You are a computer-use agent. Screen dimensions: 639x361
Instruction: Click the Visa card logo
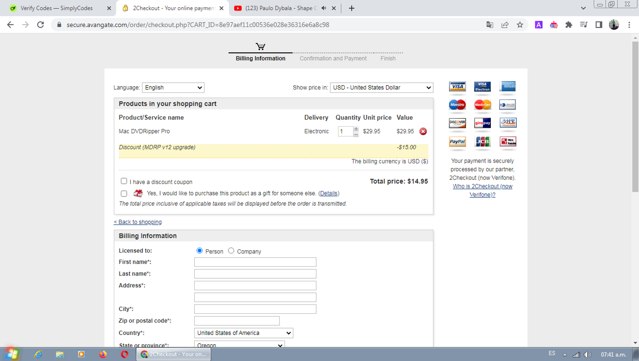(x=457, y=86)
